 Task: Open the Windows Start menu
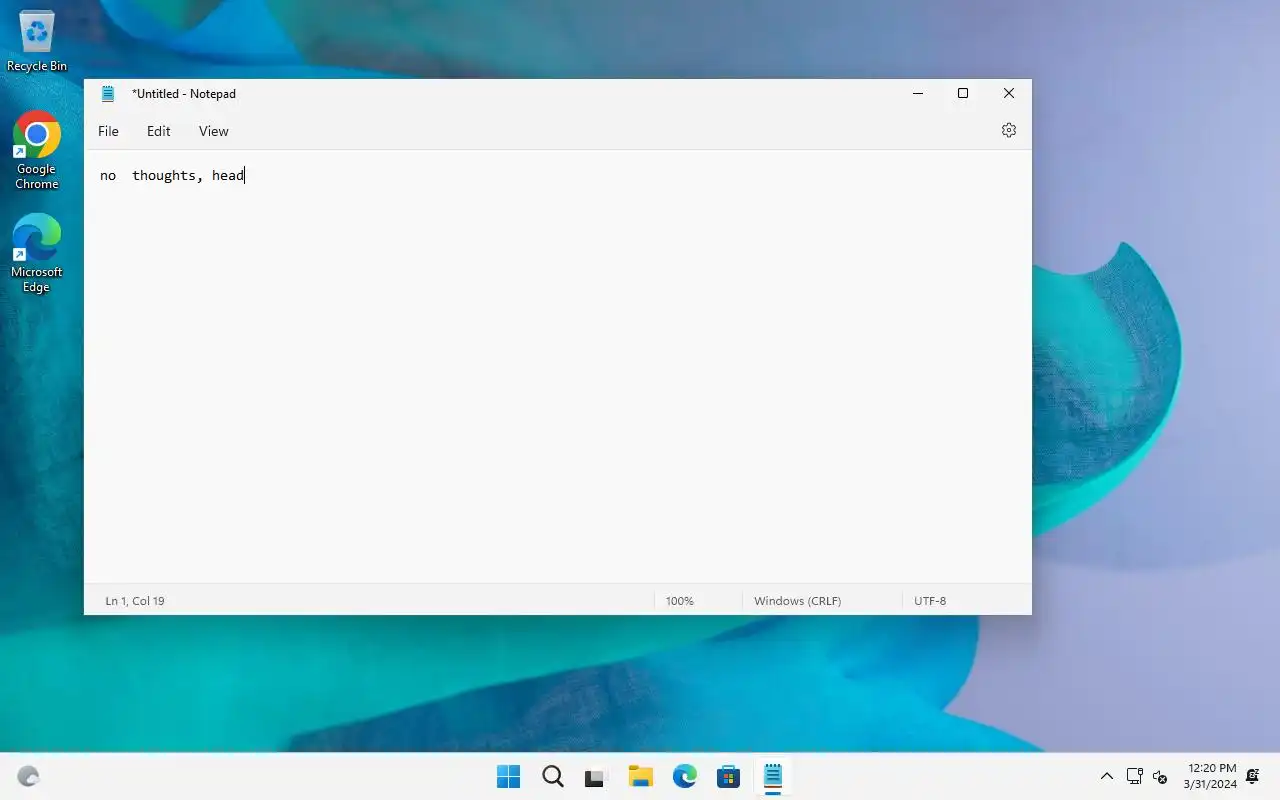point(508,776)
